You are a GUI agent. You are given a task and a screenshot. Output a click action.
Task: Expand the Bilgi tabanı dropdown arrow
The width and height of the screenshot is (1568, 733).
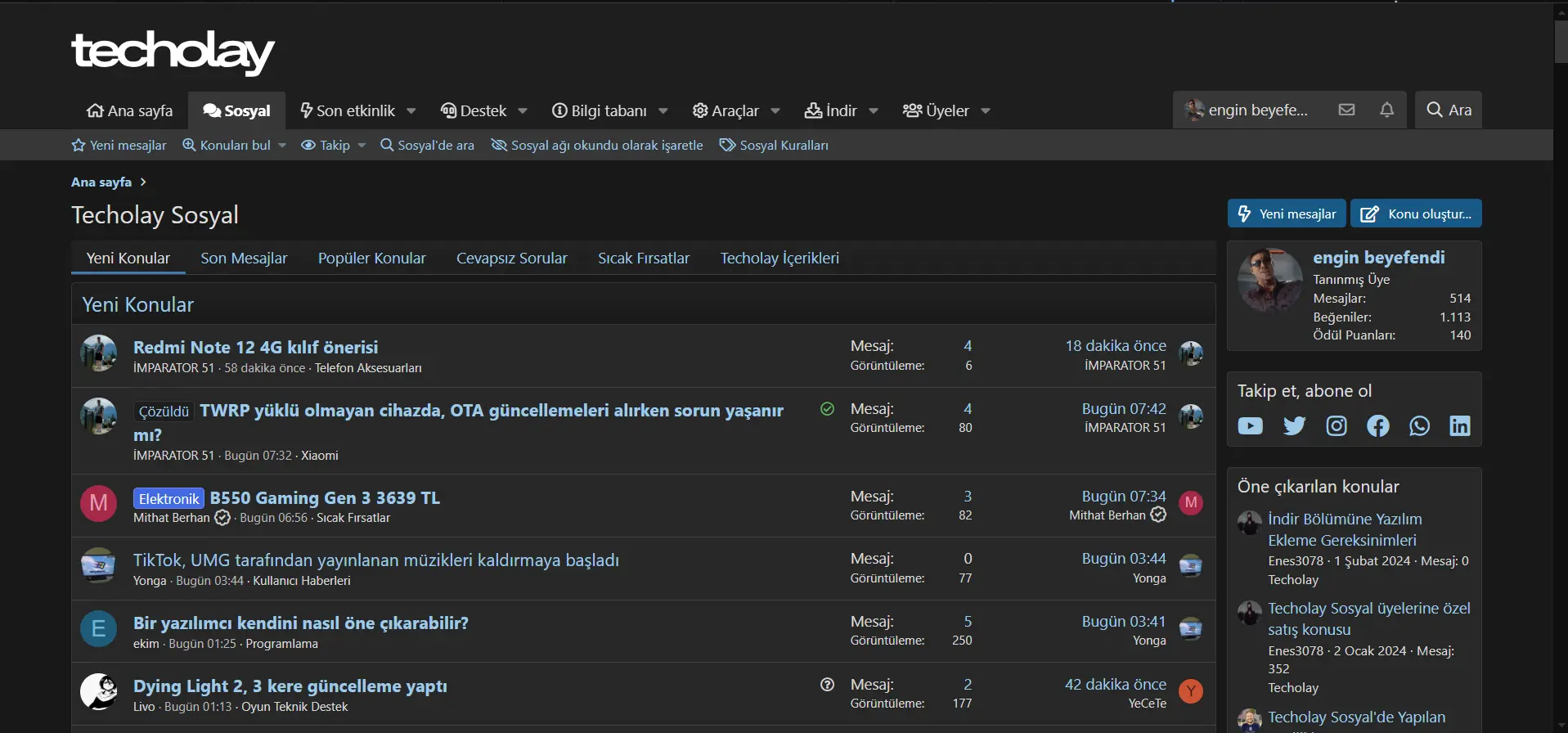pyautogui.click(x=663, y=110)
